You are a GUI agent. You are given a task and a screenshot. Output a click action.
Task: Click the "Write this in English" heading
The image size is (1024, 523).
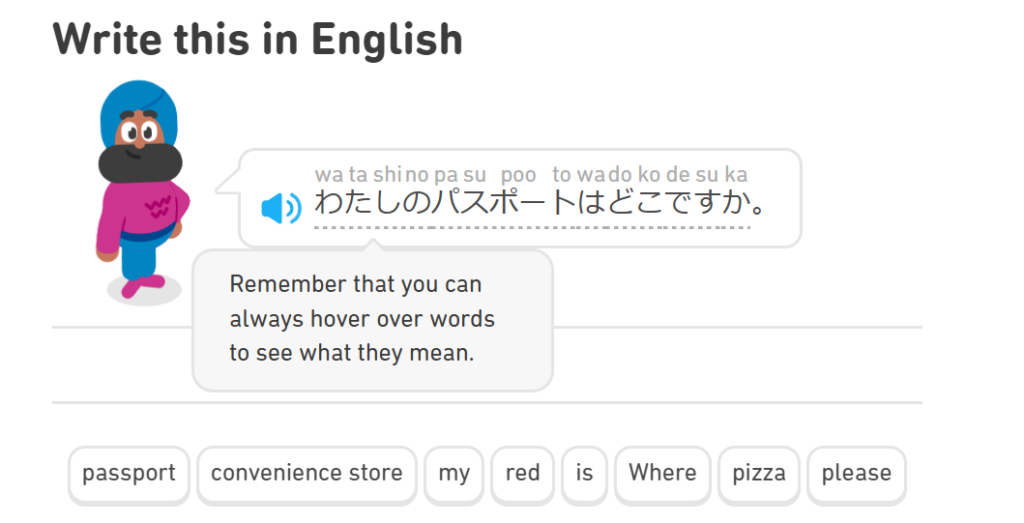(258, 39)
